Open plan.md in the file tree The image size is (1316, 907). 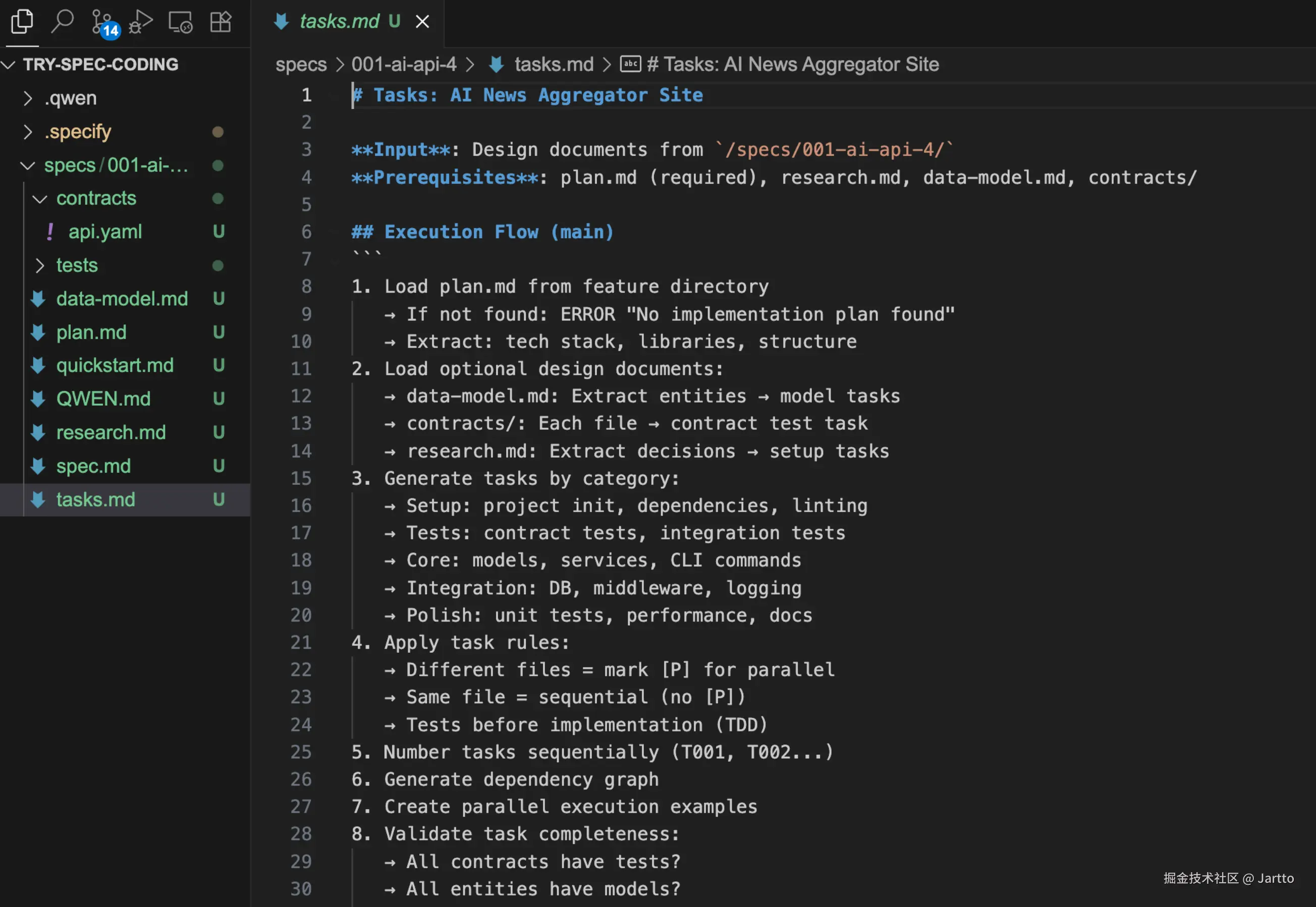pyautogui.click(x=91, y=332)
